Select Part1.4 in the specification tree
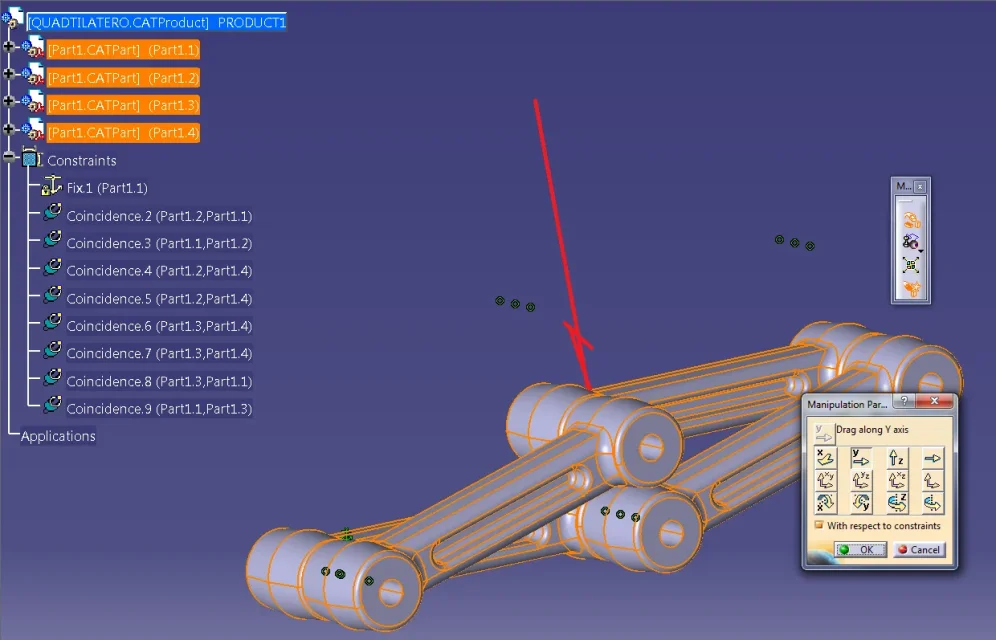 click(123, 133)
